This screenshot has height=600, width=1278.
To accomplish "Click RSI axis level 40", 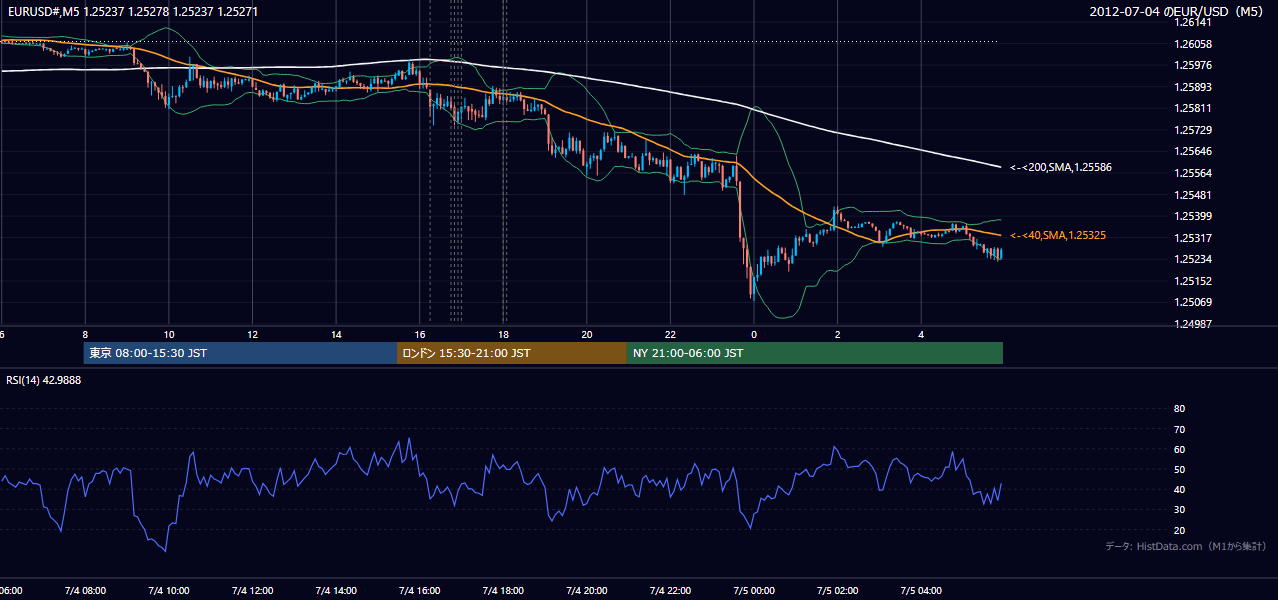I will click(x=1179, y=489).
